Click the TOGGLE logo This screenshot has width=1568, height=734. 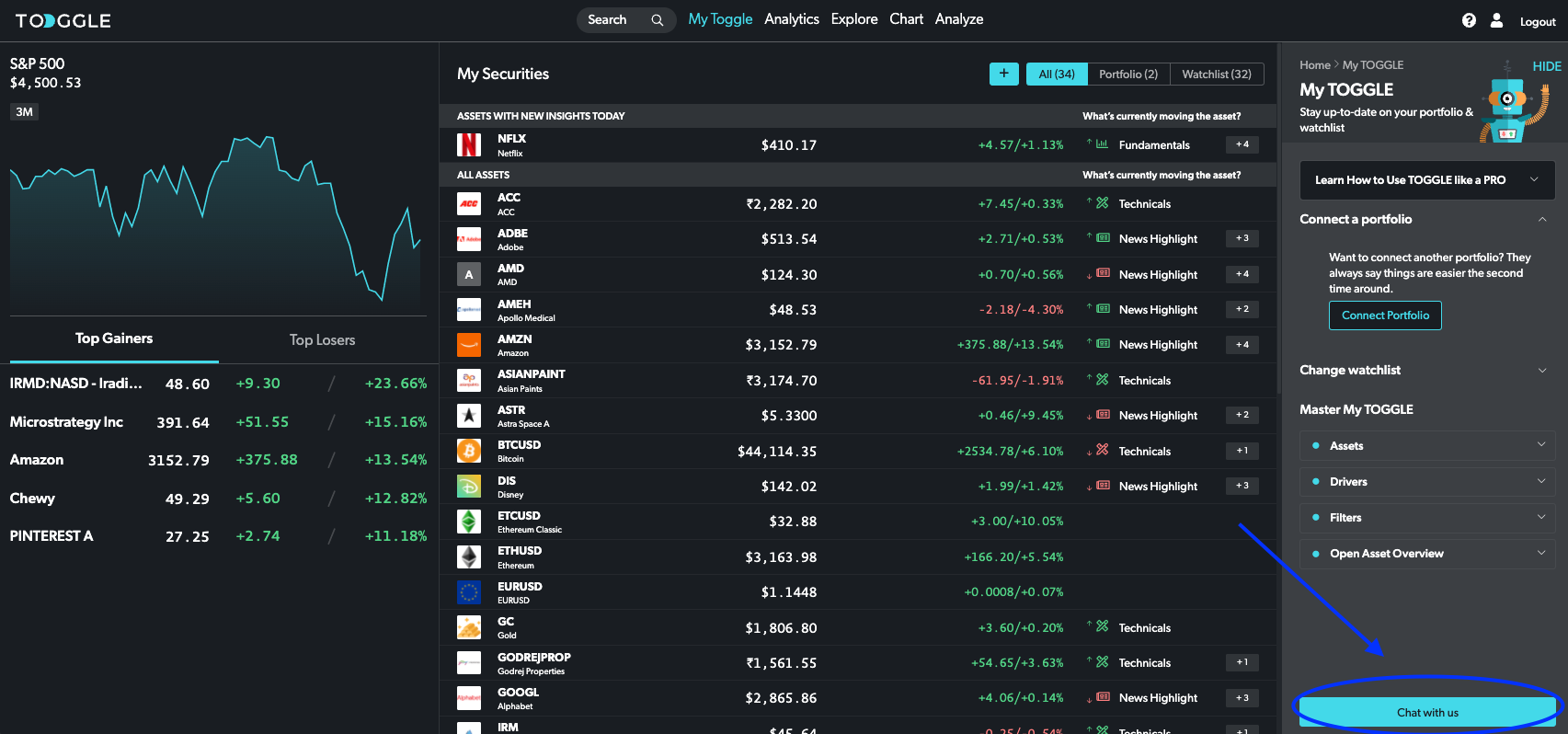63,20
